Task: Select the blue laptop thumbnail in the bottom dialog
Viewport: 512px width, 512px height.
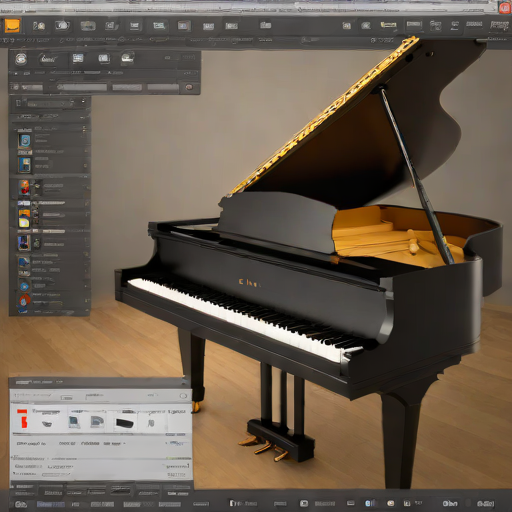Action: (74, 422)
